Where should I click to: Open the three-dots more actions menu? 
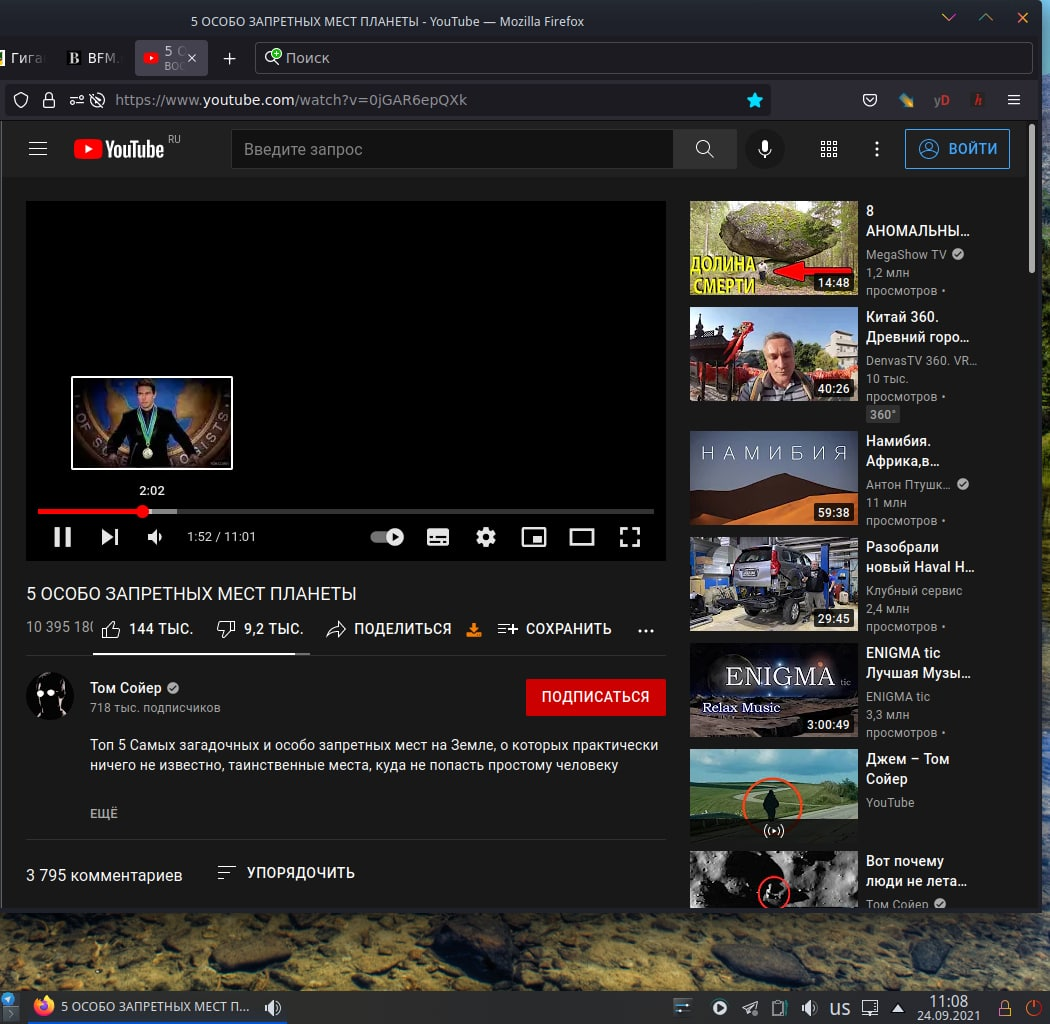coord(646,630)
